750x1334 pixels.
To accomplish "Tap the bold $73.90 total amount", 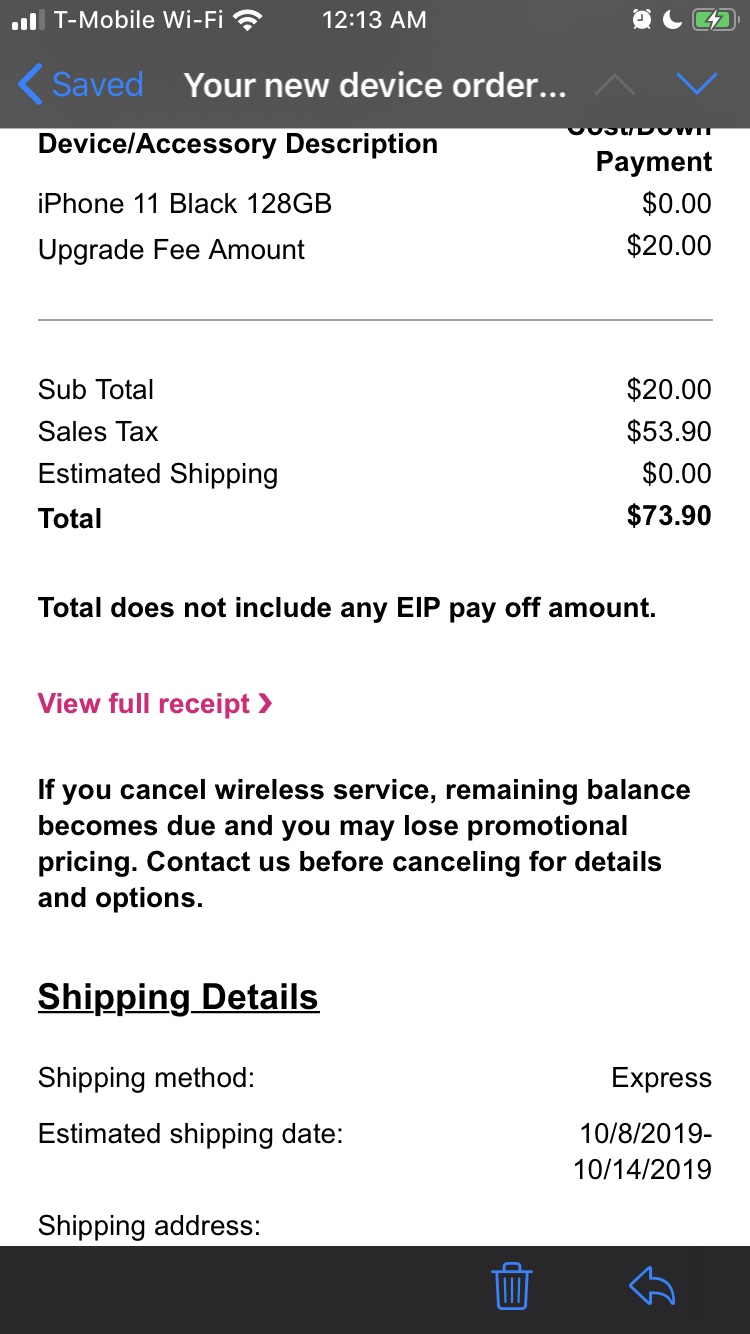I will tap(669, 516).
